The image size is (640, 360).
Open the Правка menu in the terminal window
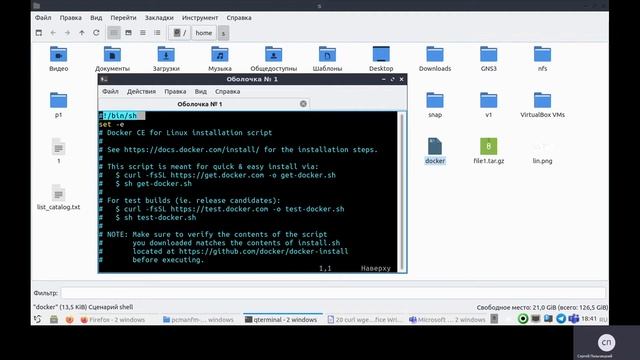coord(175,91)
